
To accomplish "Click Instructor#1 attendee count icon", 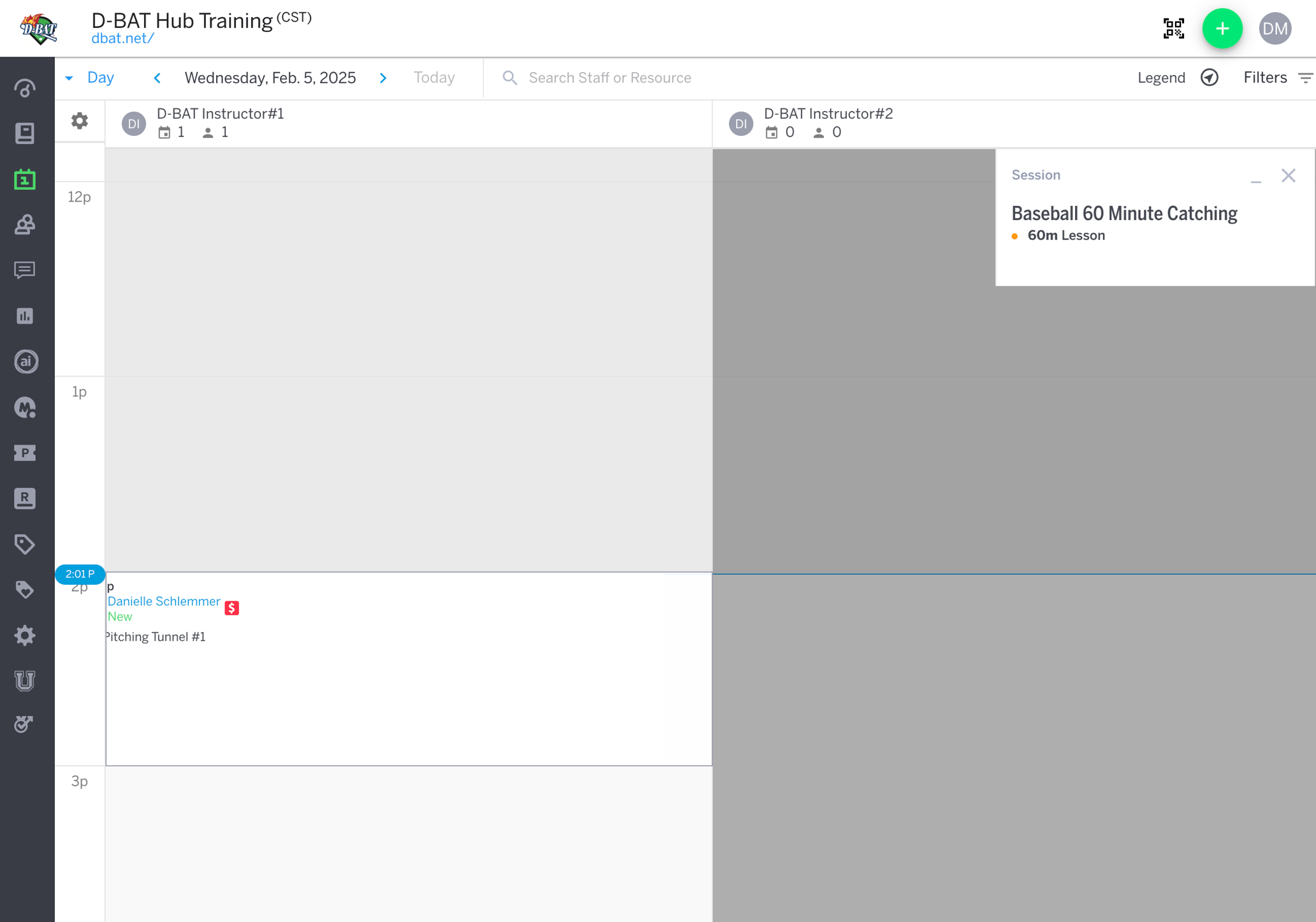I will coord(208,133).
